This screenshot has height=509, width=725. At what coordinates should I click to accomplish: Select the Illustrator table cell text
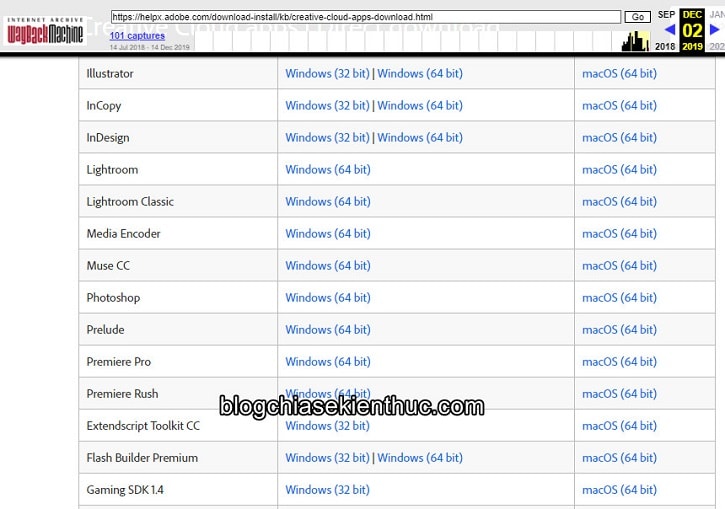pos(110,74)
